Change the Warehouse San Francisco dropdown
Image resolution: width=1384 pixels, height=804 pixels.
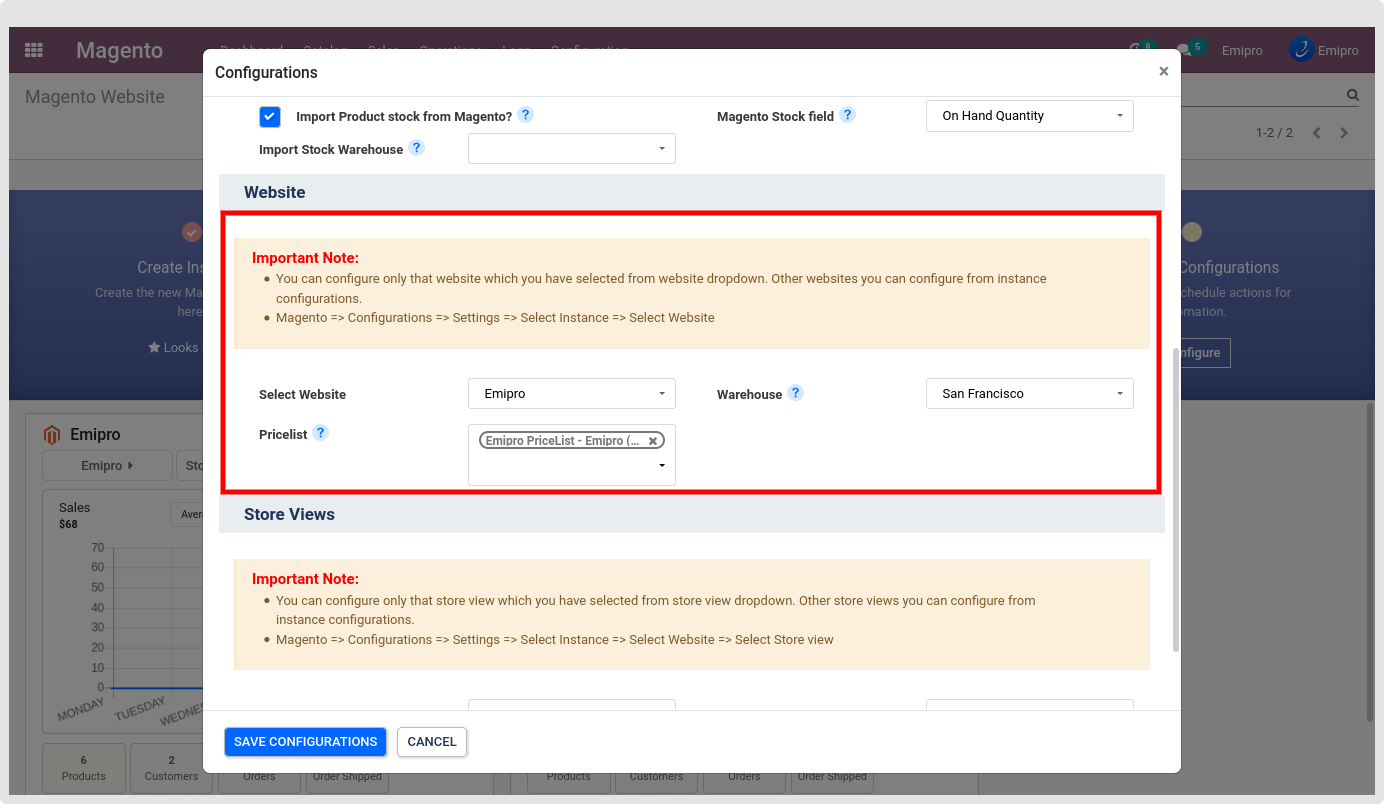[1029, 394]
